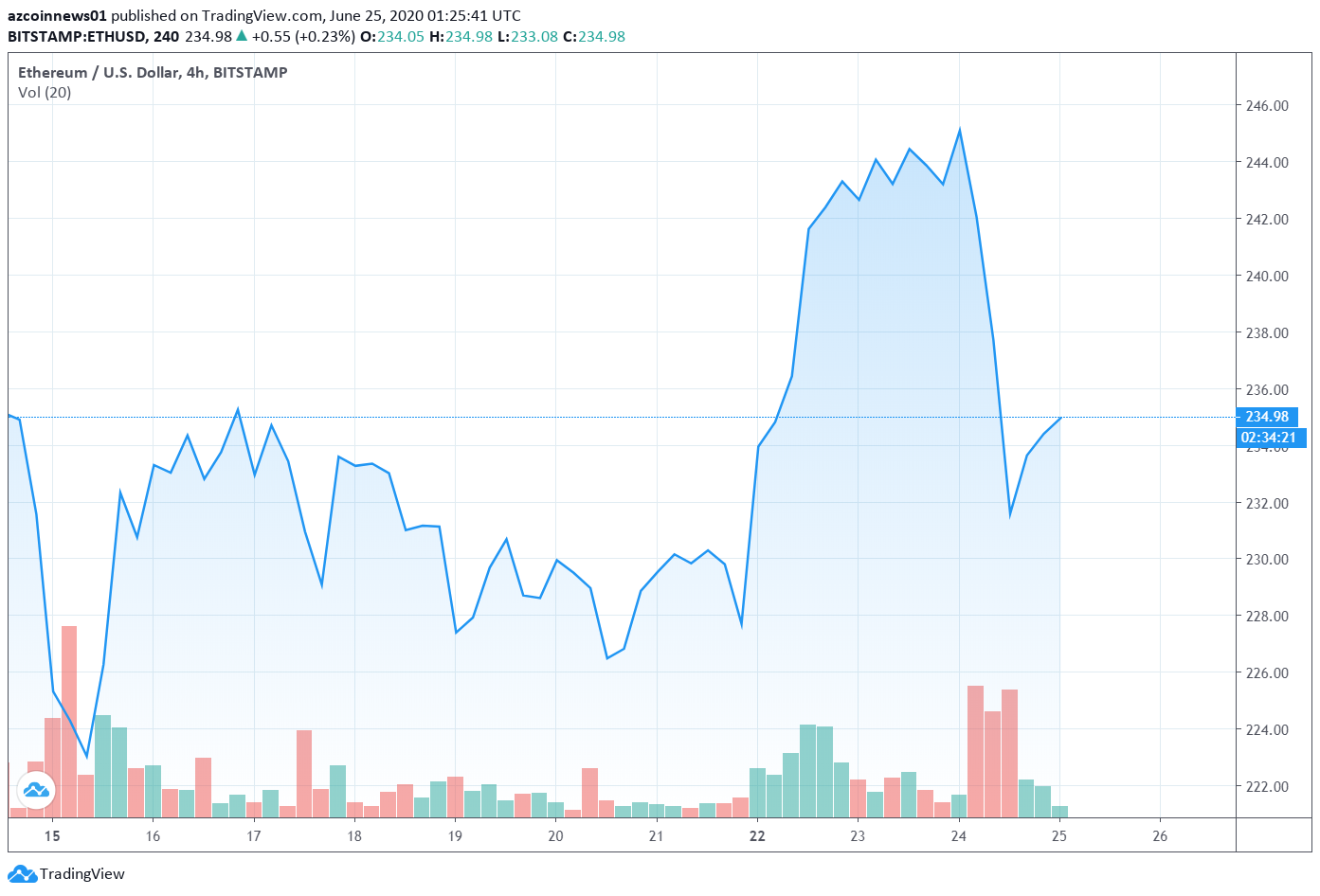Click the 228.00 price axis label

(1267, 616)
